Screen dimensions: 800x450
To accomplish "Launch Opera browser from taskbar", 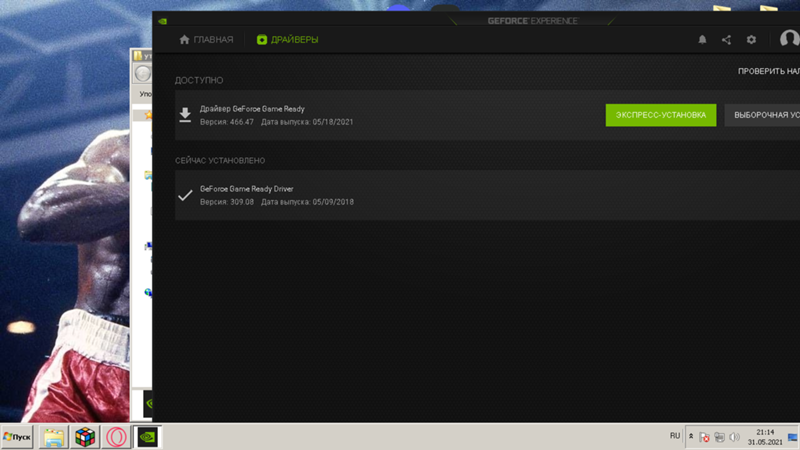I will pyautogui.click(x=116, y=437).
